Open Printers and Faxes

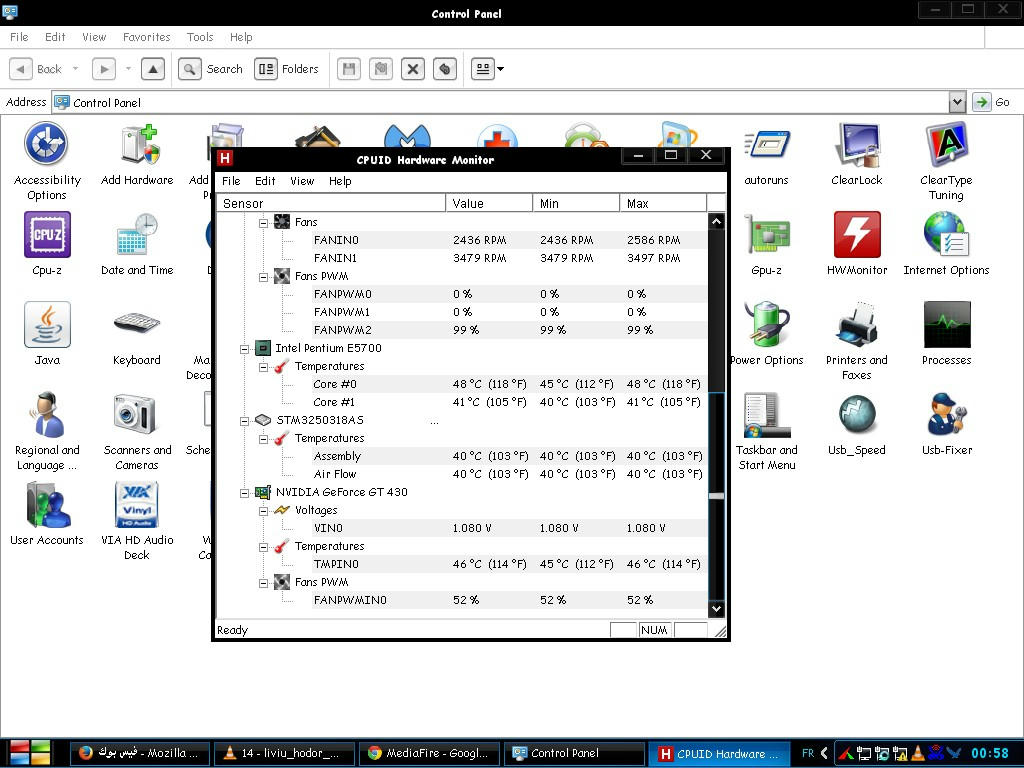coord(857,341)
